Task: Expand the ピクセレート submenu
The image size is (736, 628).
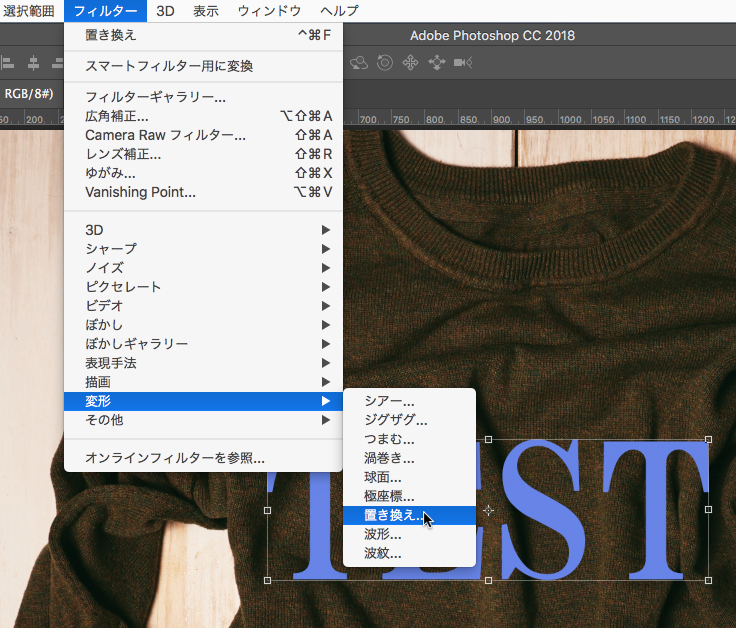Action: click(x=203, y=287)
